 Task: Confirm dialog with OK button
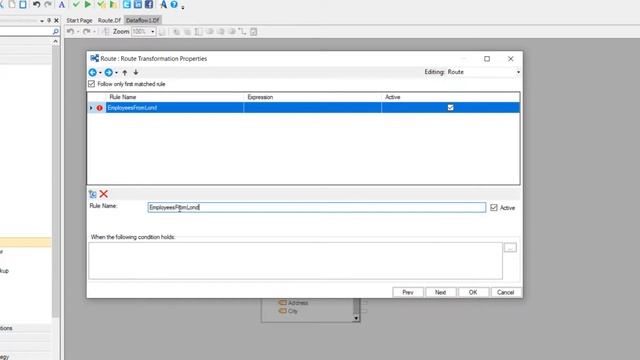point(473,292)
